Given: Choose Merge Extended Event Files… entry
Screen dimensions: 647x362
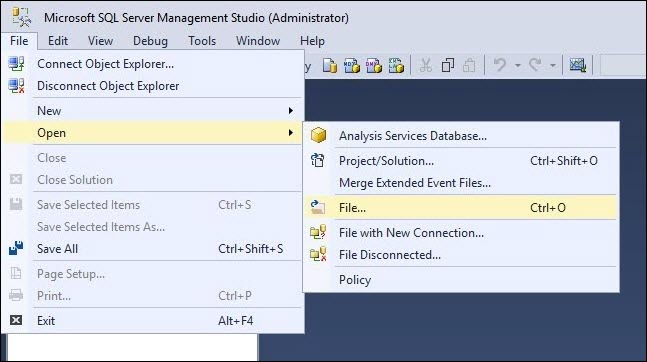Looking at the screenshot, I should coord(461,182).
